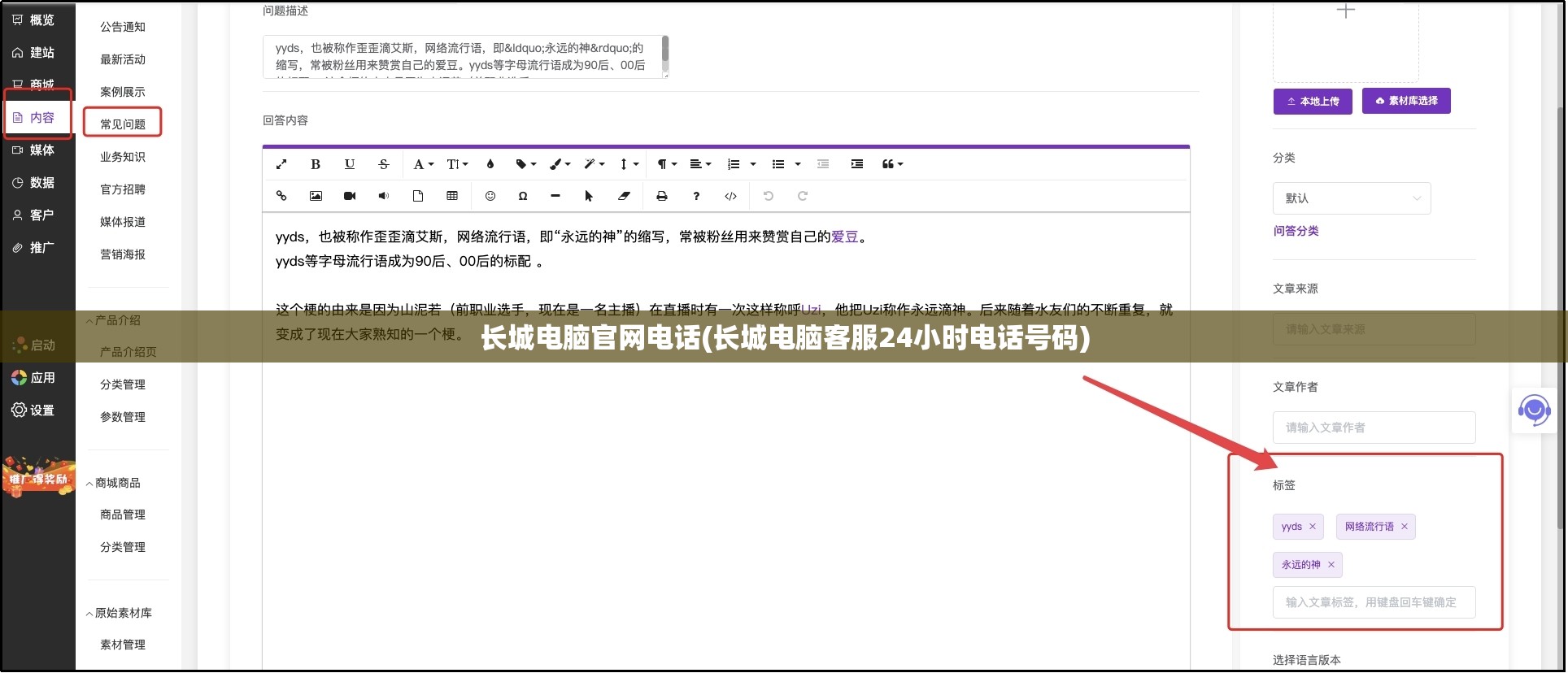
Task: Open editor help question mark
Action: tap(696, 196)
